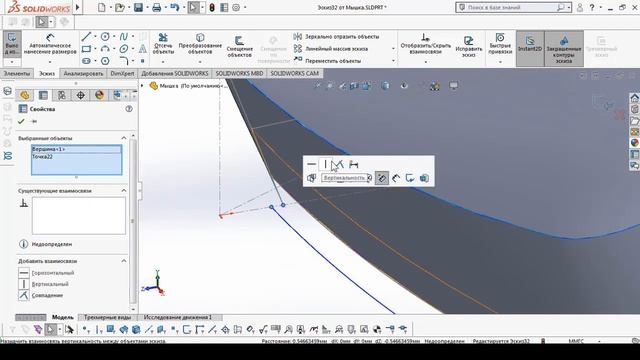Open the Трехмерные виды bottom tab
The height and width of the screenshot is (360, 640).
[107, 317]
